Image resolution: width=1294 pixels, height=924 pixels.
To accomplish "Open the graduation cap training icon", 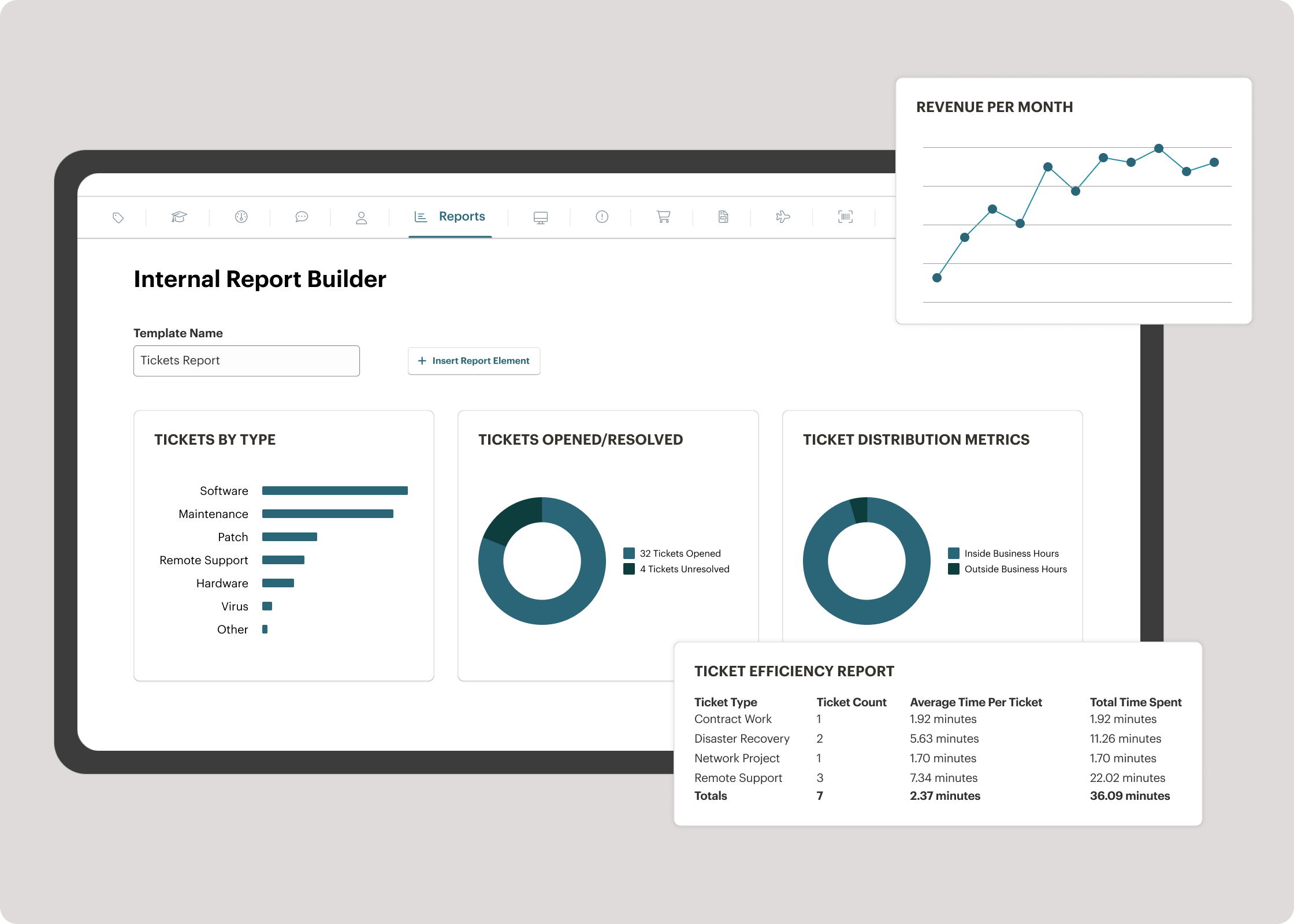I will point(179,217).
